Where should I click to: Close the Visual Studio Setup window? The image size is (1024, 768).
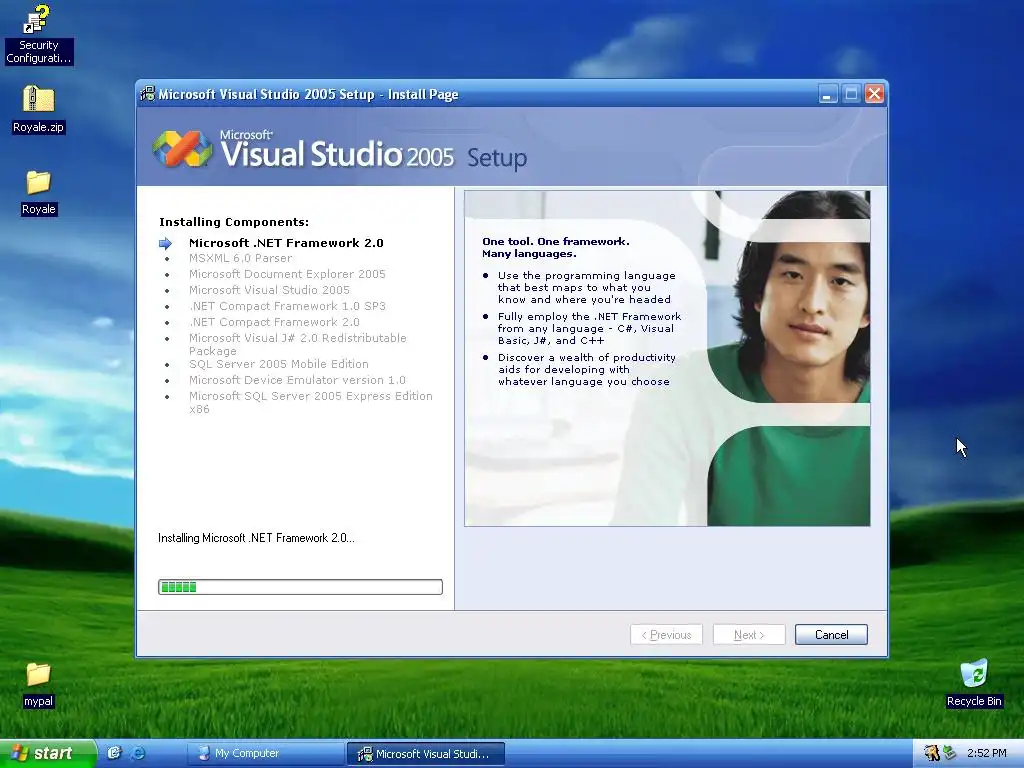point(874,94)
